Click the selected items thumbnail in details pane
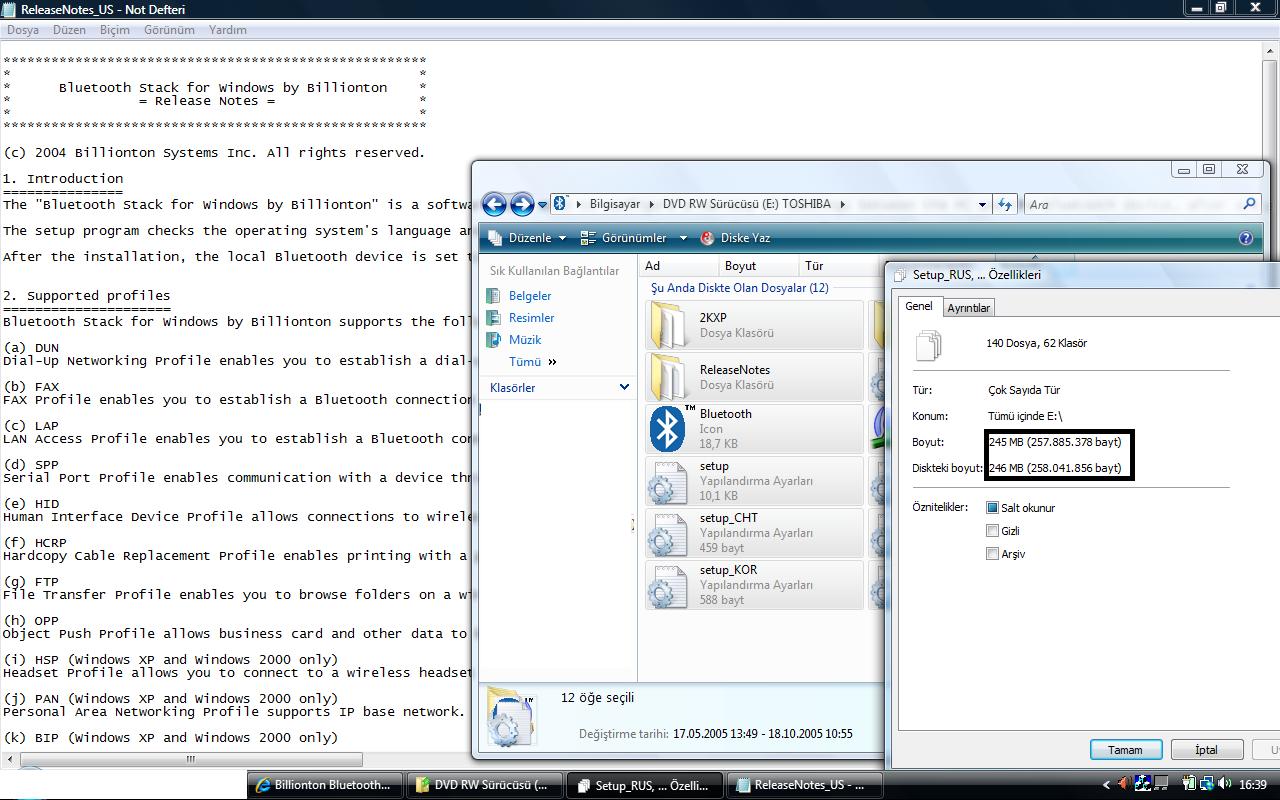Viewport: 1280px width, 800px height. coord(511,718)
